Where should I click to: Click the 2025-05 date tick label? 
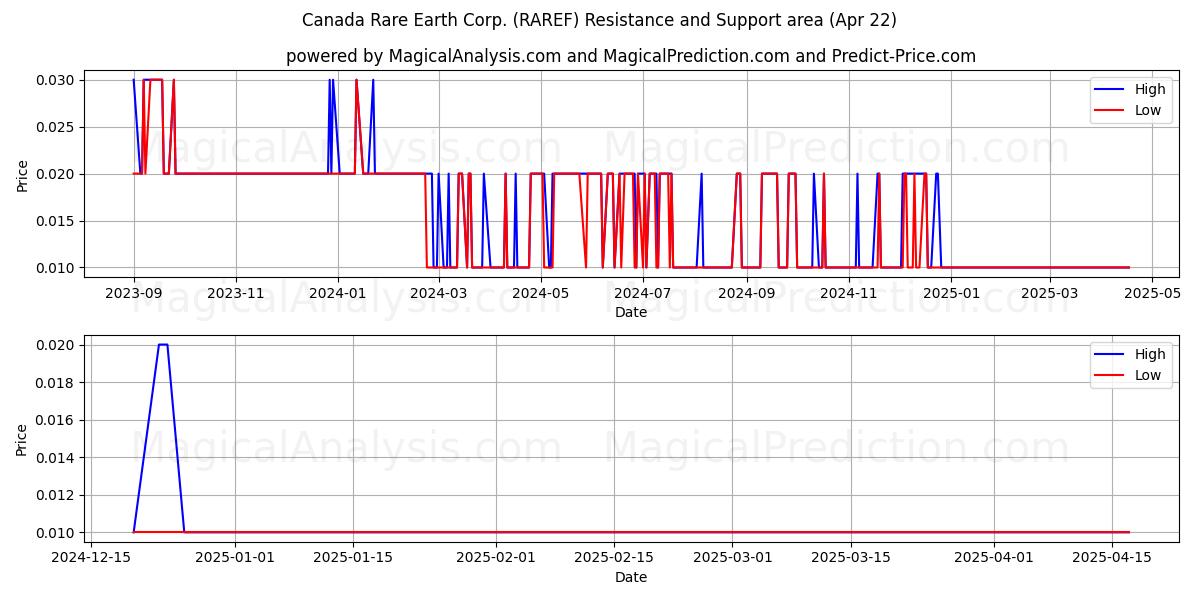coord(1152,293)
